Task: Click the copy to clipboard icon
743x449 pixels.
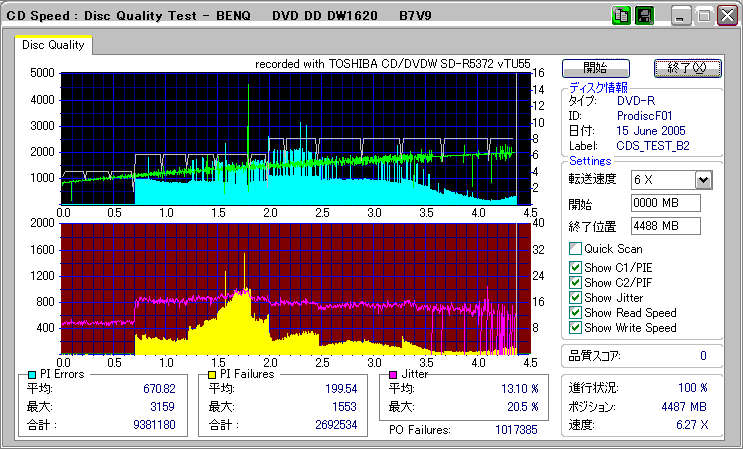Action: (x=620, y=16)
